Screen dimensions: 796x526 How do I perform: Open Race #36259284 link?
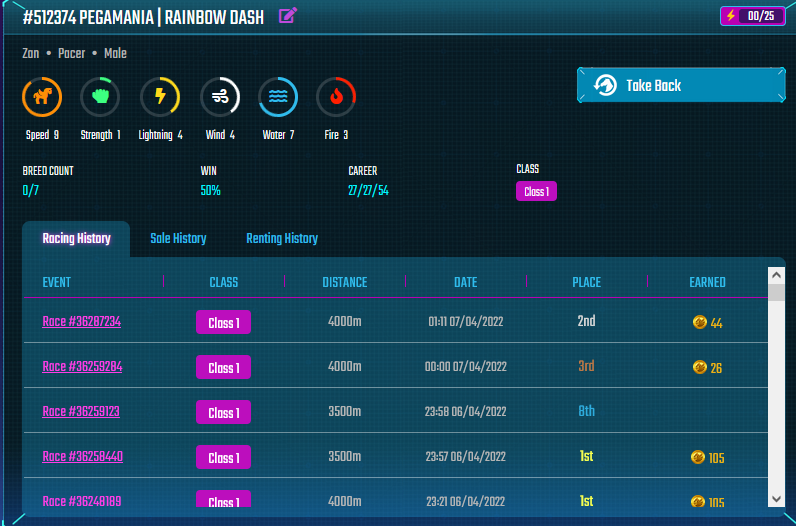82,367
